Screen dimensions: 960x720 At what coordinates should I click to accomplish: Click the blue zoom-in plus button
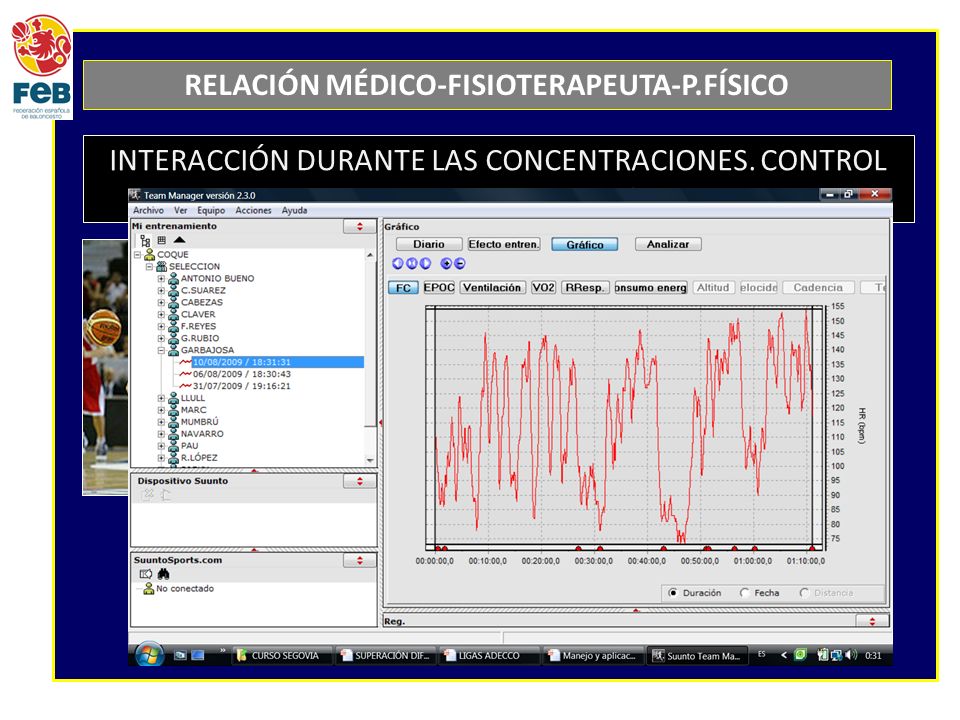[446, 263]
